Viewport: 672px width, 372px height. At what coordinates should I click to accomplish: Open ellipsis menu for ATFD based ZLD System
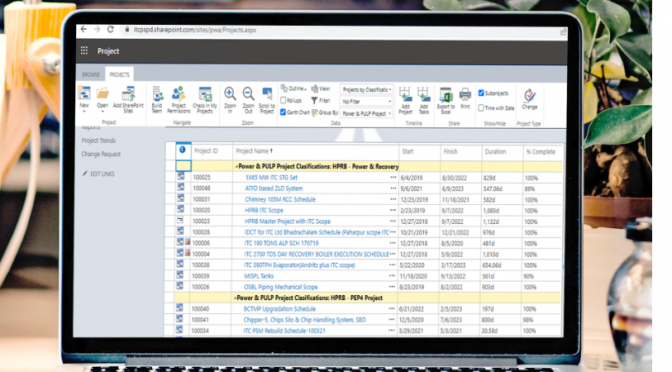point(393,188)
